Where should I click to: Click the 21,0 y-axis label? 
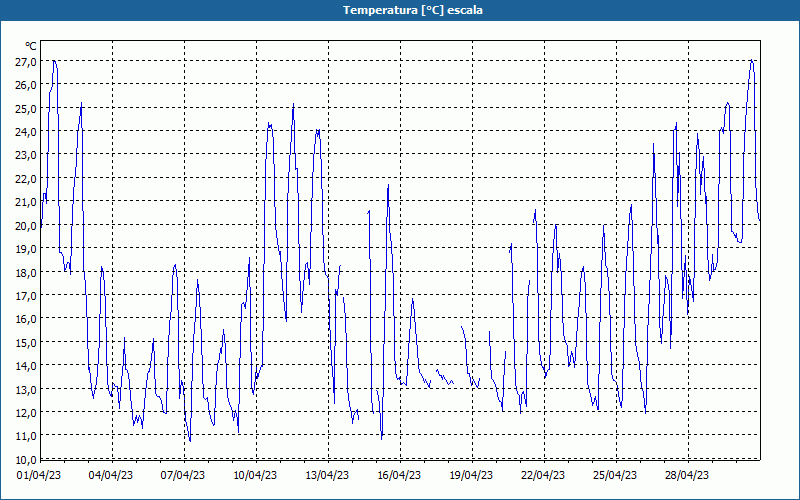click(27, 202)
